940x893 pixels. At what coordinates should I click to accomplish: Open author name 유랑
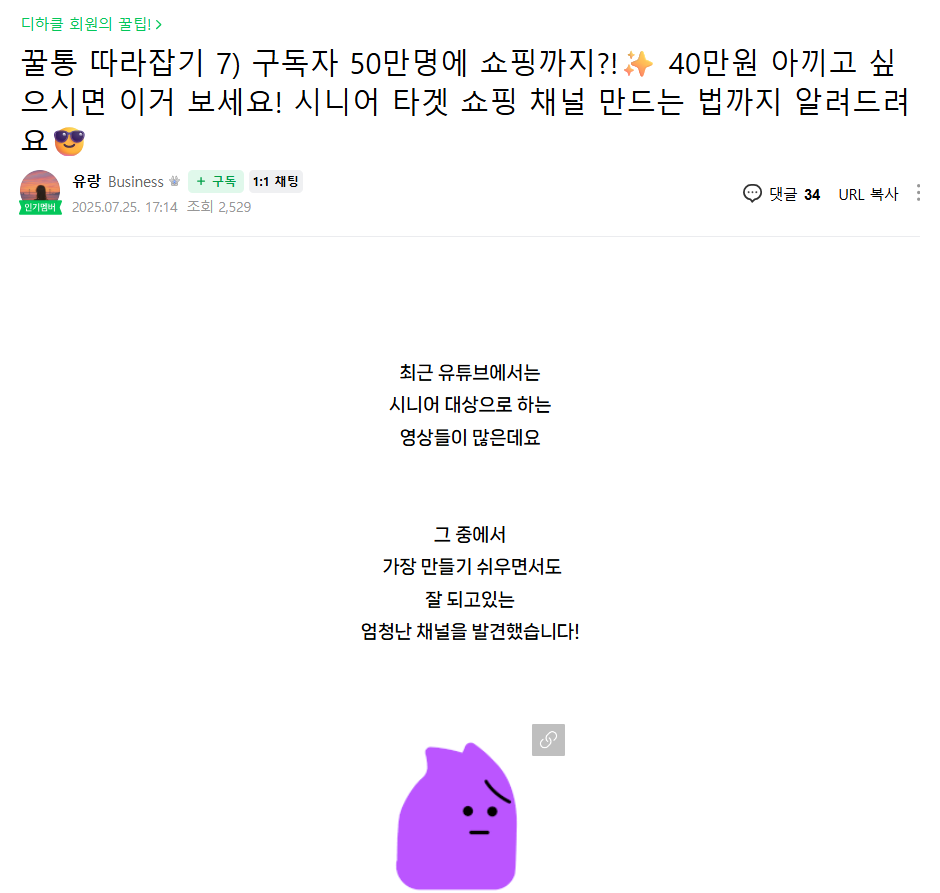coord(86,181)
